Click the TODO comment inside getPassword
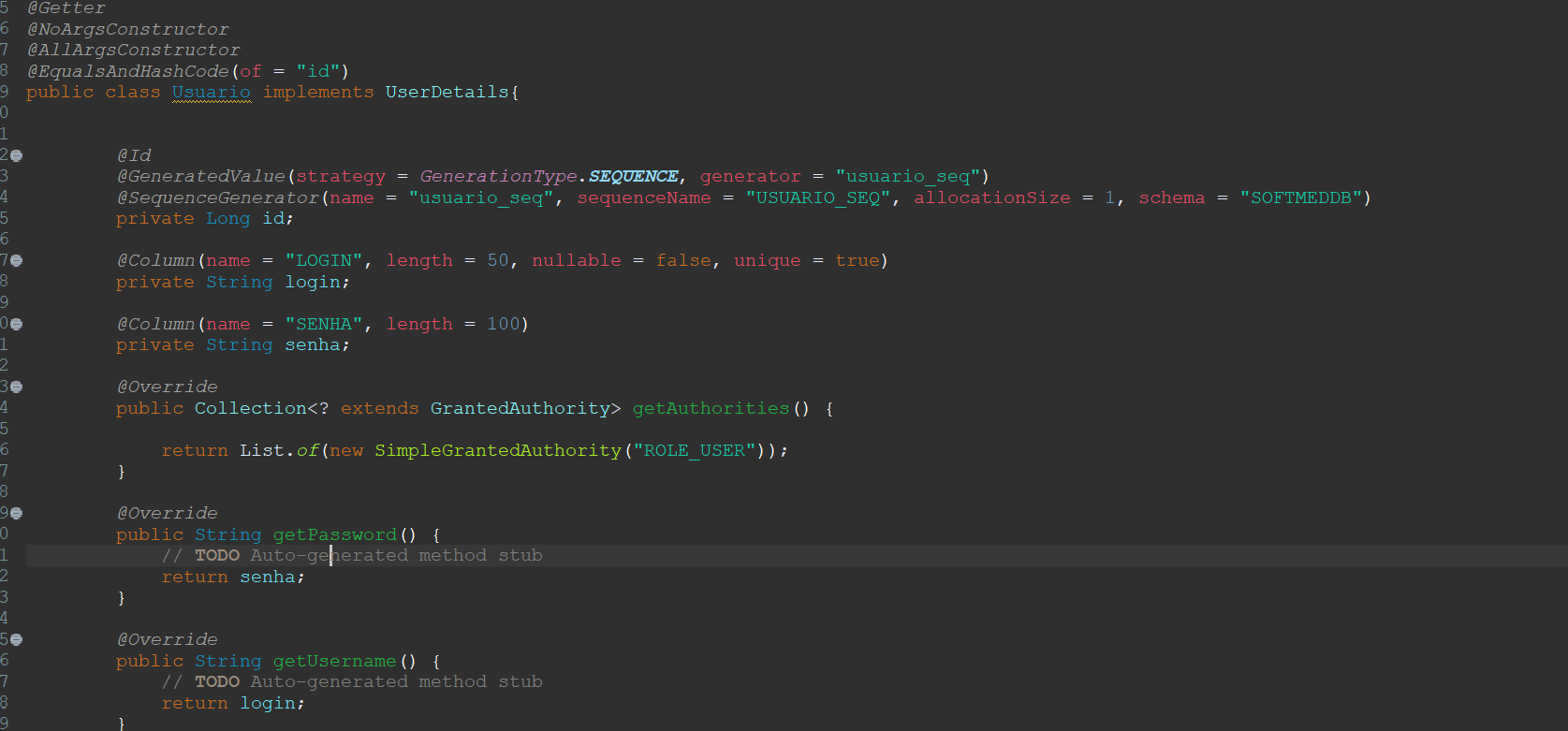 tap(352, 555)
